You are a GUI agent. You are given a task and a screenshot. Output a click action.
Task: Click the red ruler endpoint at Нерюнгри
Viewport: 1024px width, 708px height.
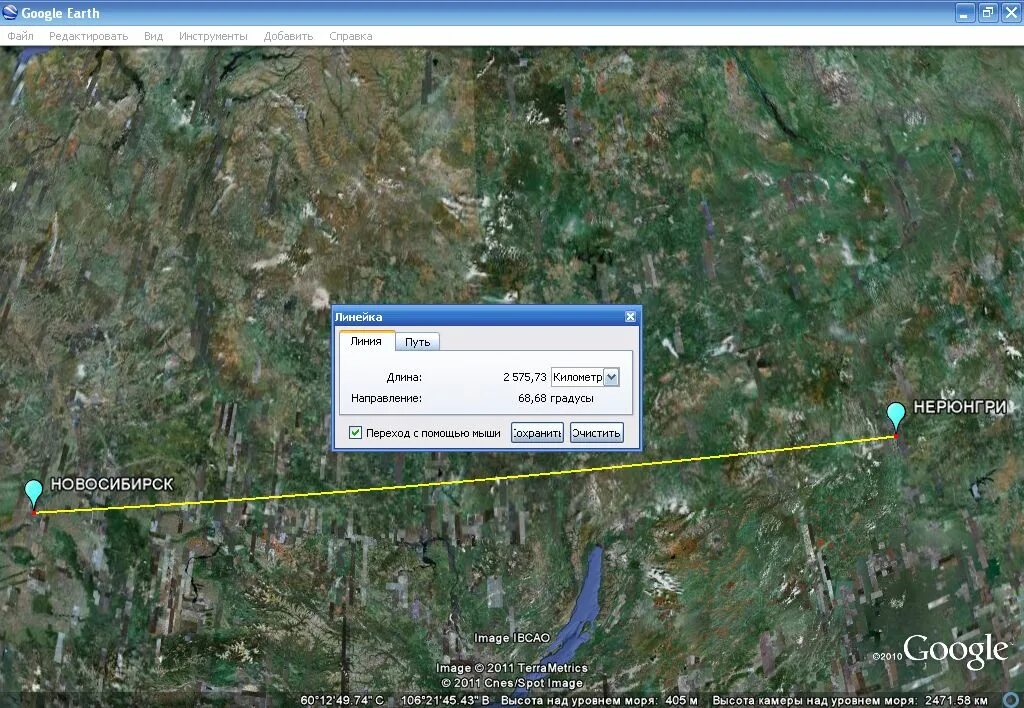896,436
